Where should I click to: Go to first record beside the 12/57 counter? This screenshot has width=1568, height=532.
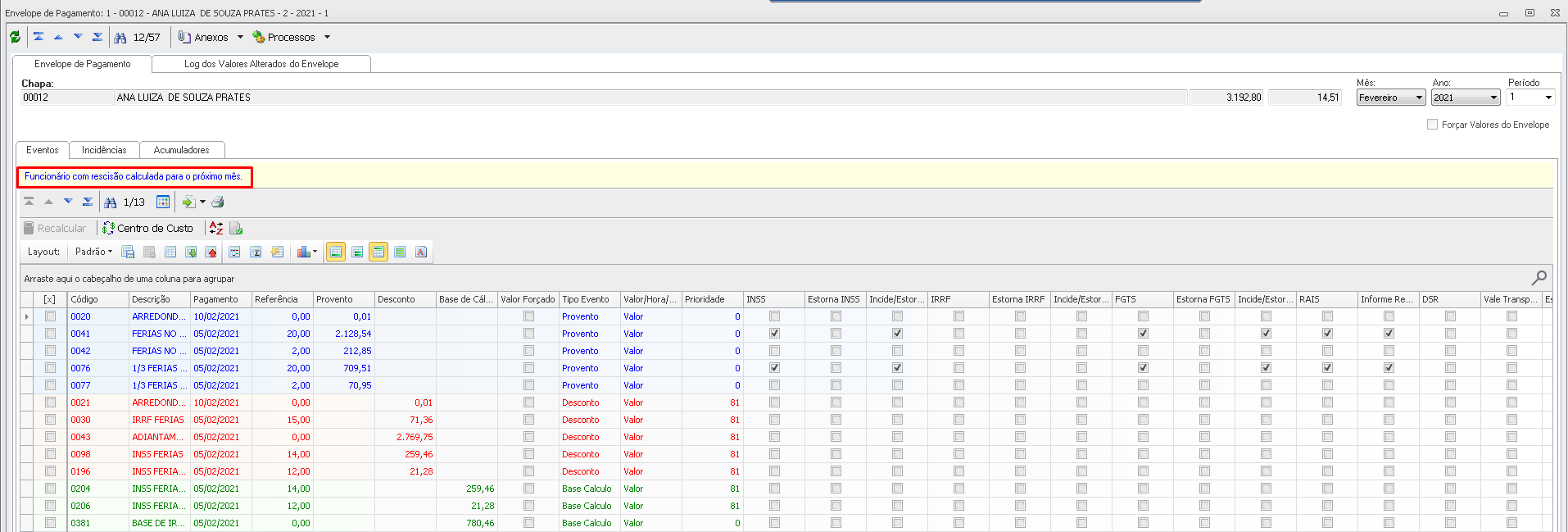(39, 37)
